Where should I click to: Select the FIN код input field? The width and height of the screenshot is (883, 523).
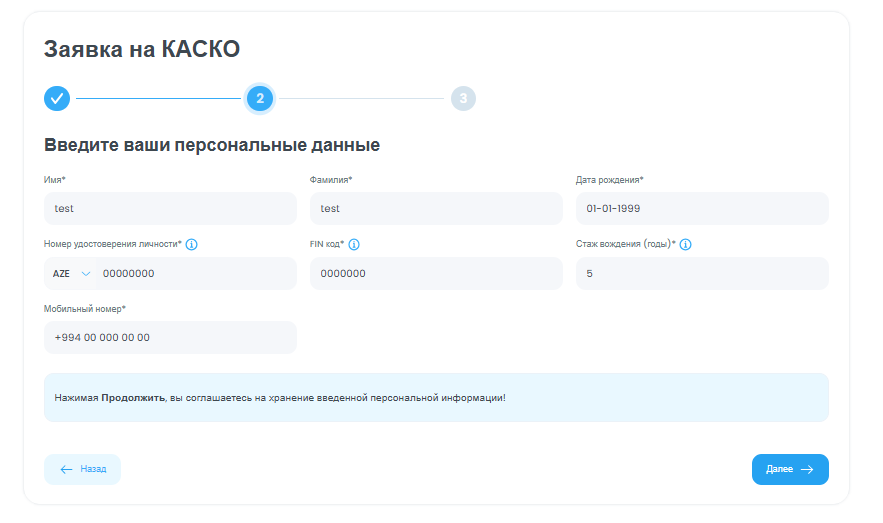pos(436,273)
